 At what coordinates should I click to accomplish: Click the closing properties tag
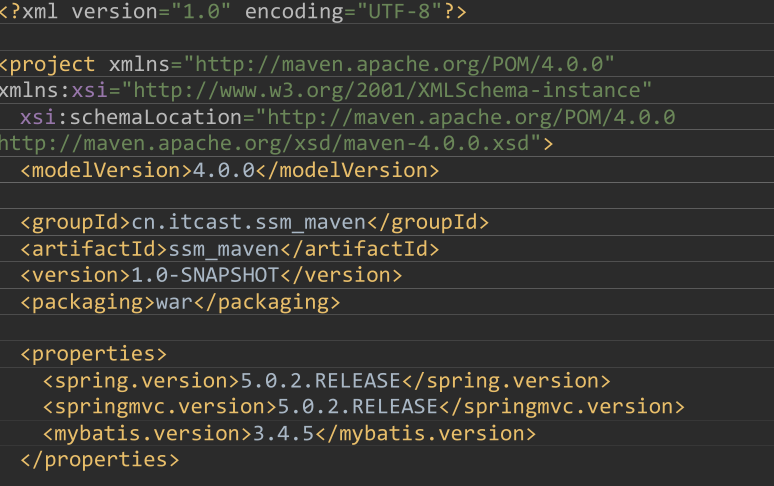(x=100, y=460)
